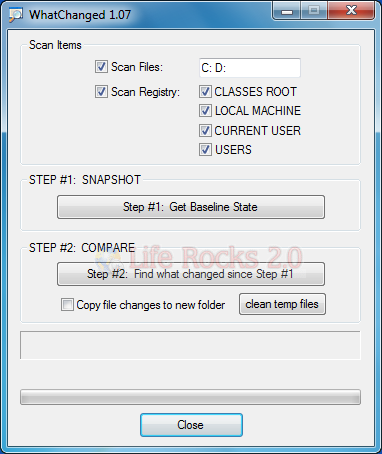Click the empty status output box
Screen dimensions: 382x454
pyautogui.click(x=190, y=345)
